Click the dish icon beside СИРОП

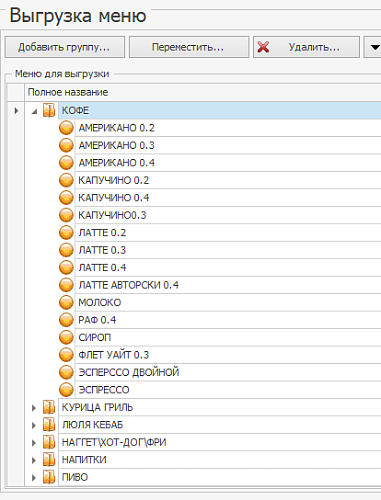[x=66, y=337]
